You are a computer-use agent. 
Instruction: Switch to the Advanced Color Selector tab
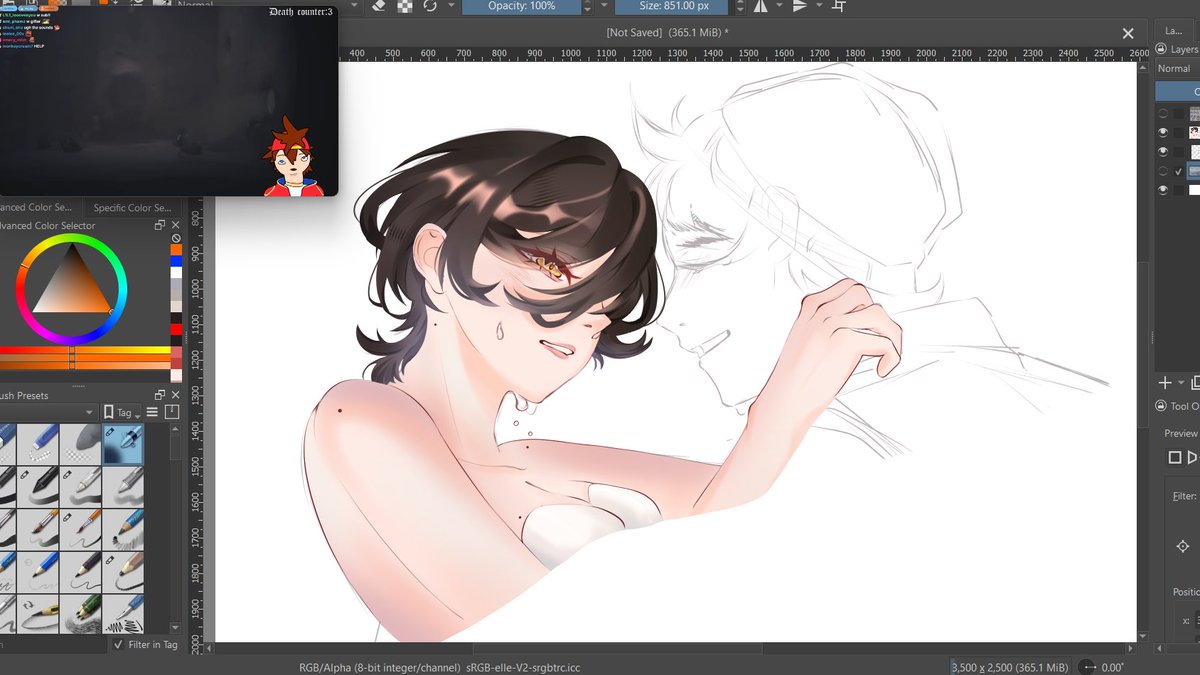(41, 208)
